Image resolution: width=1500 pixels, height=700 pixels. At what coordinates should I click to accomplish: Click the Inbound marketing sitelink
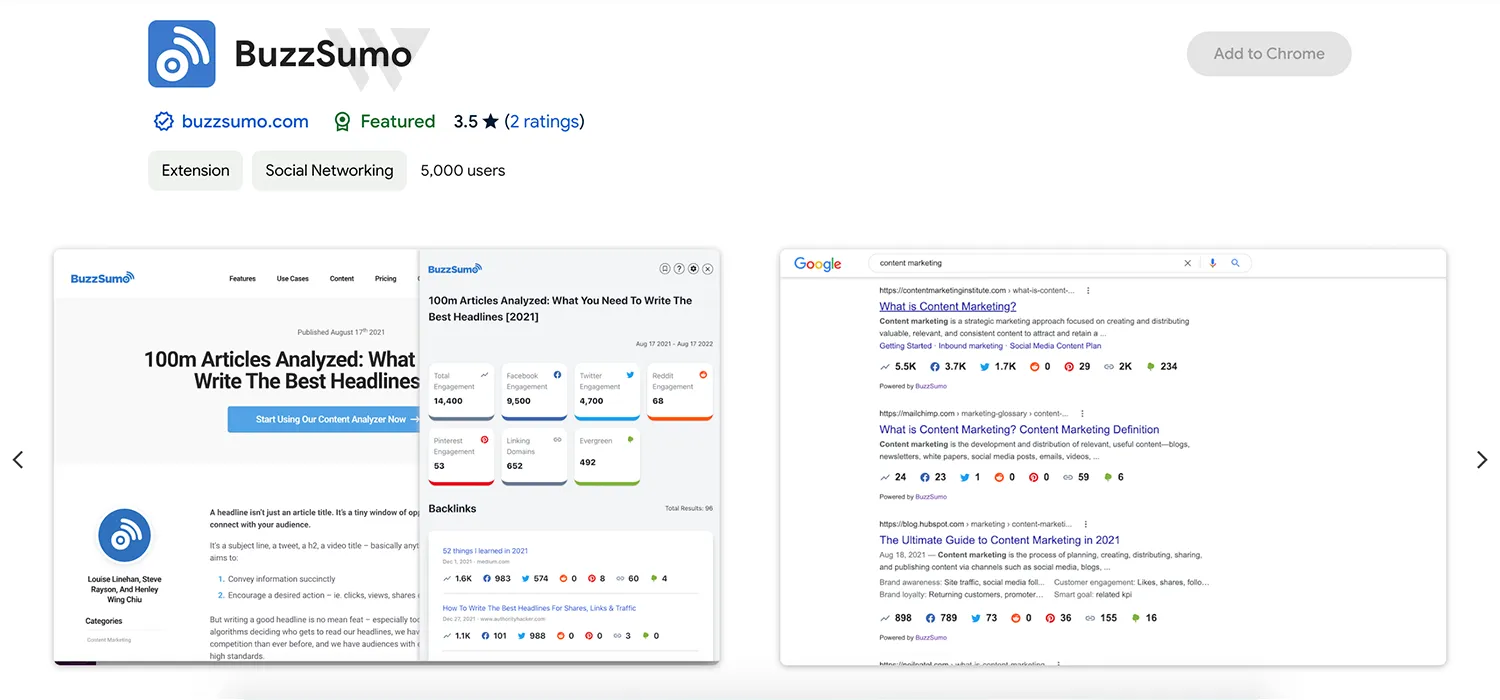[x=970, y=346]
